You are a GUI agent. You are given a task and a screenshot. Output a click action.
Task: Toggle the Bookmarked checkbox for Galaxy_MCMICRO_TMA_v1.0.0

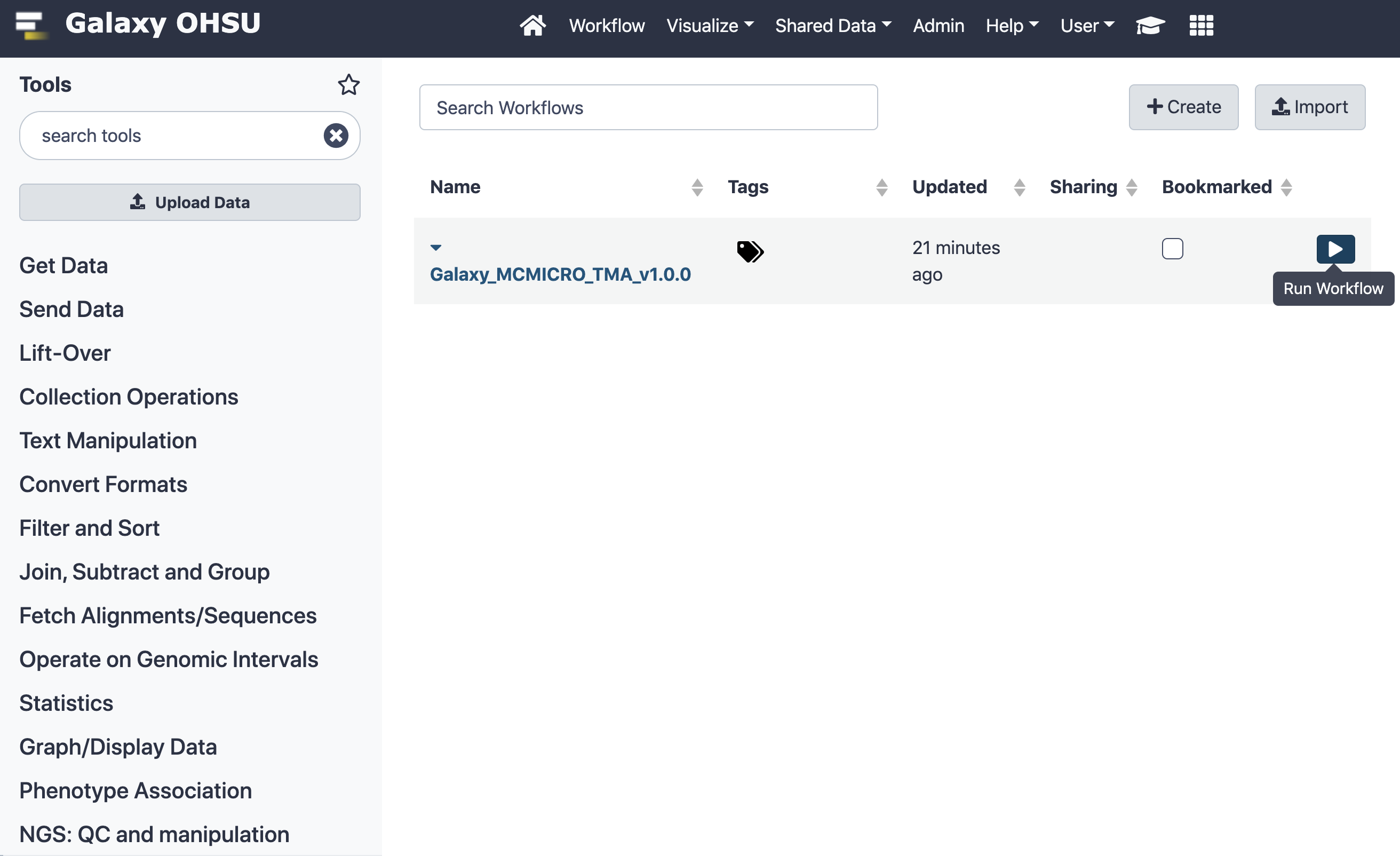[1172, 249]
